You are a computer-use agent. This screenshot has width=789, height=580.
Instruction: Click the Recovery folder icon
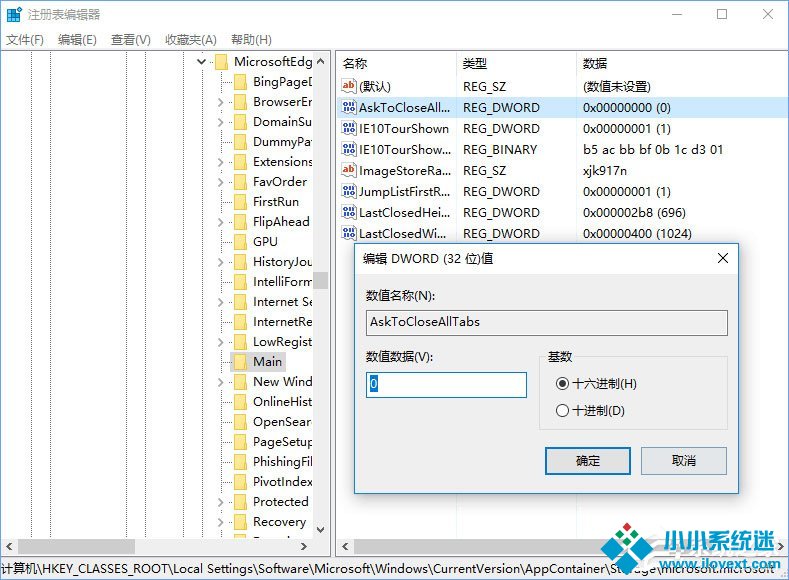(241, 522)
